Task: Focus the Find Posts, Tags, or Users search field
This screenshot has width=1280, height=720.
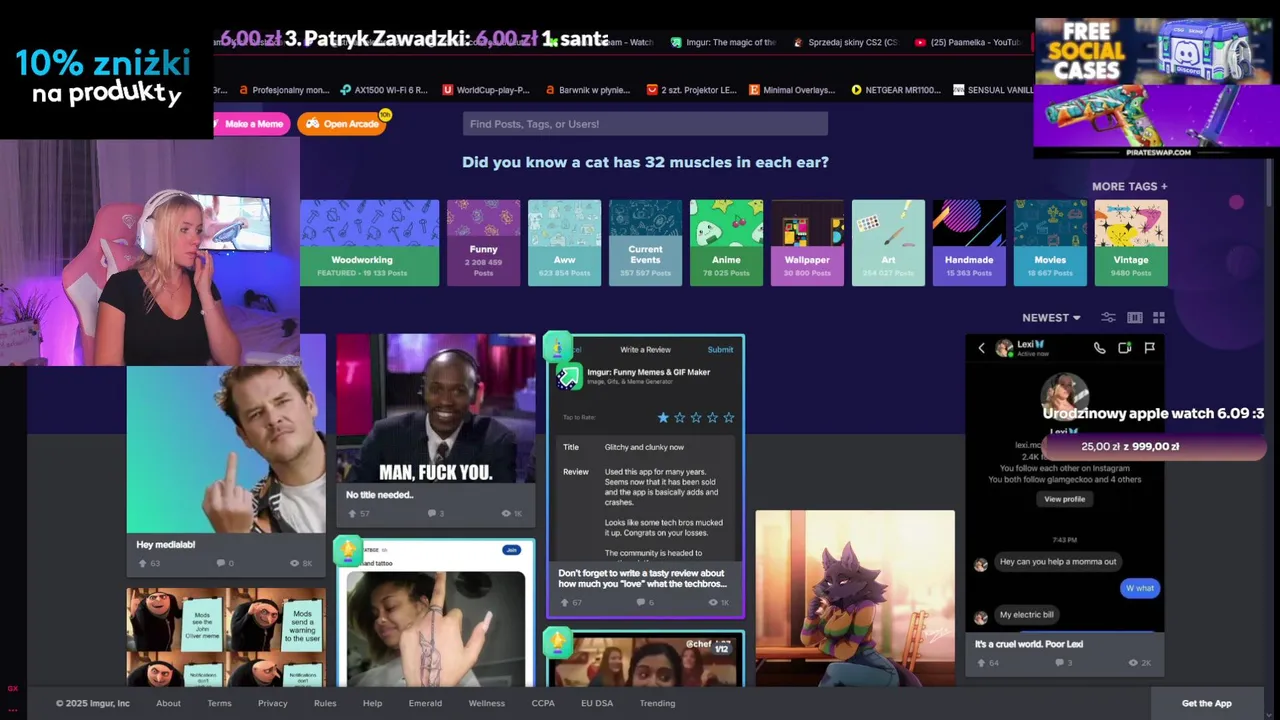Action: 645,124
